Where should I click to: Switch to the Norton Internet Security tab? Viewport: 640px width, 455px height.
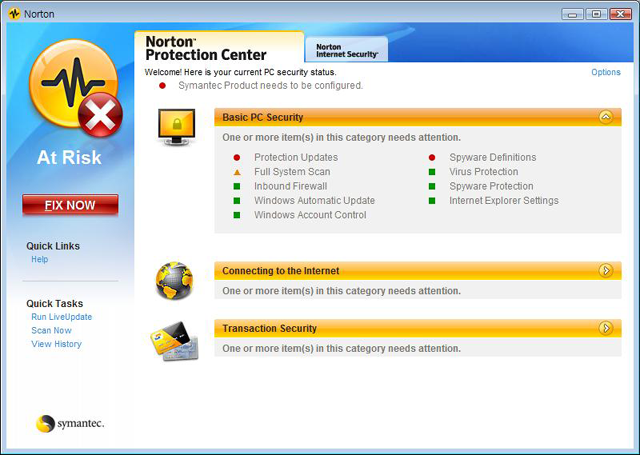click(347, 50)
